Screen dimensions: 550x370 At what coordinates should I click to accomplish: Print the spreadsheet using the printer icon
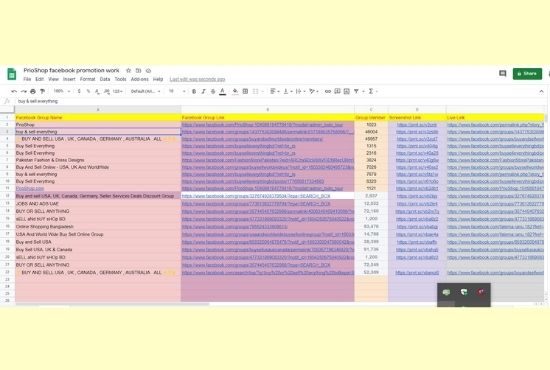coord(33,91)
